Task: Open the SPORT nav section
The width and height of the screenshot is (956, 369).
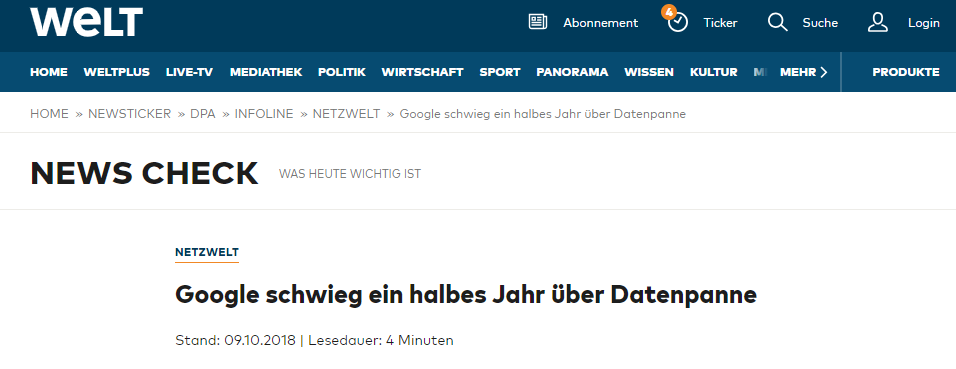Action: pos(499,72)
